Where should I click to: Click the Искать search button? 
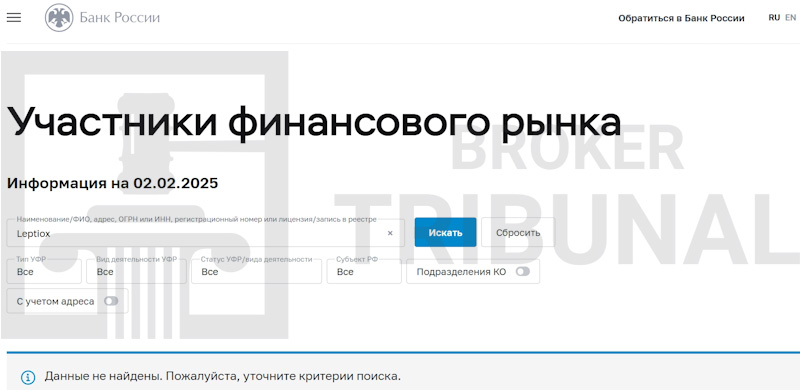click(x=445, y=233)
